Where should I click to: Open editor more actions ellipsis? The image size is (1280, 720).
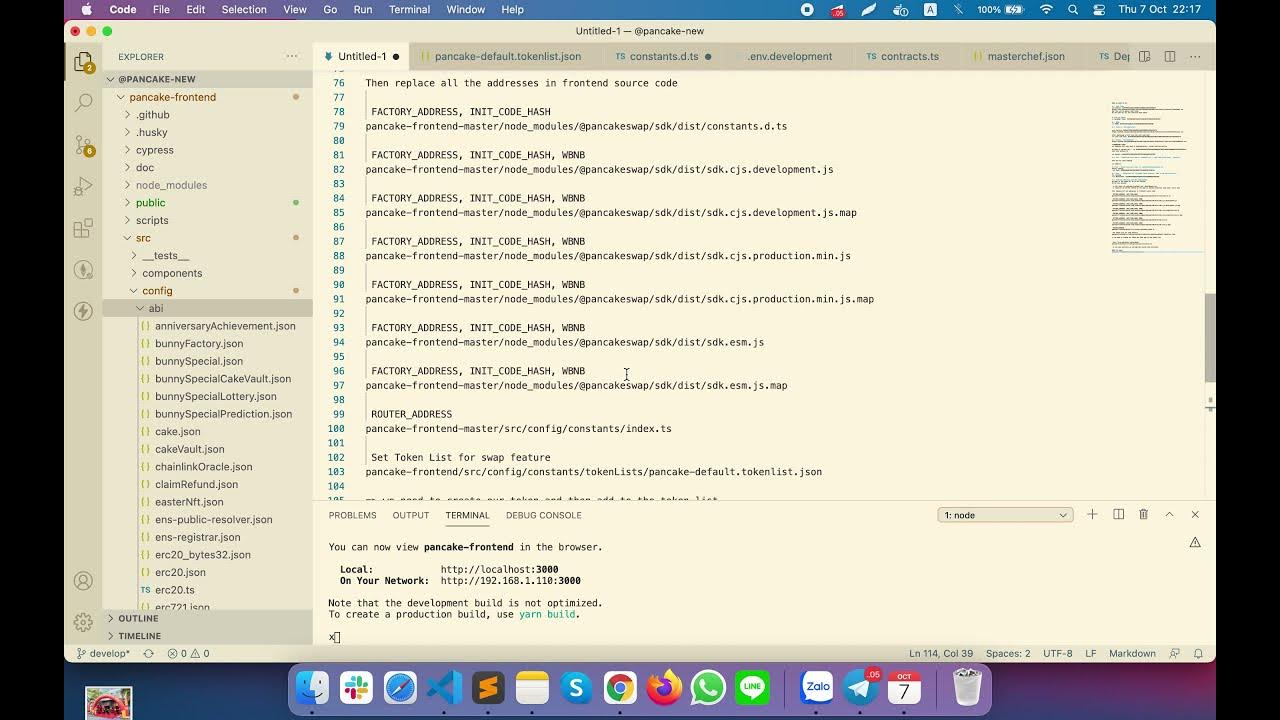[1195, 56]
